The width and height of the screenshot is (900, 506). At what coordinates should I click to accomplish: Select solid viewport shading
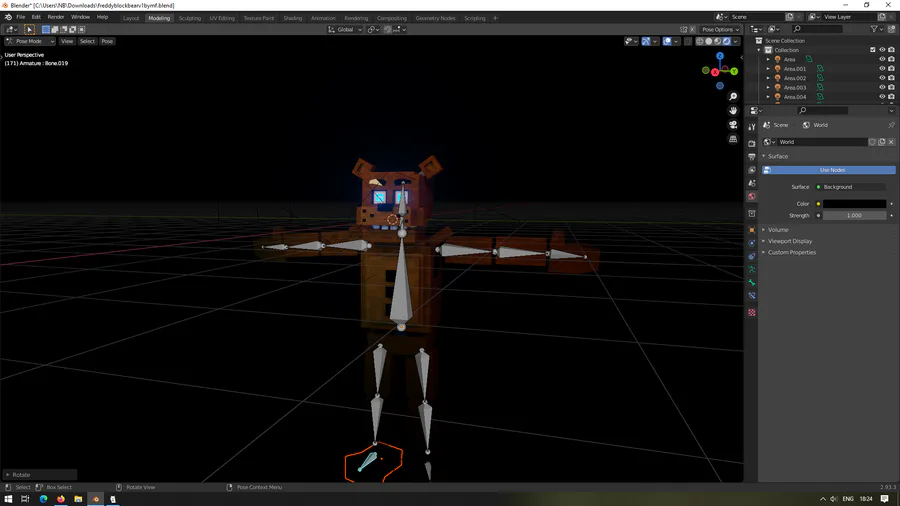709,41
